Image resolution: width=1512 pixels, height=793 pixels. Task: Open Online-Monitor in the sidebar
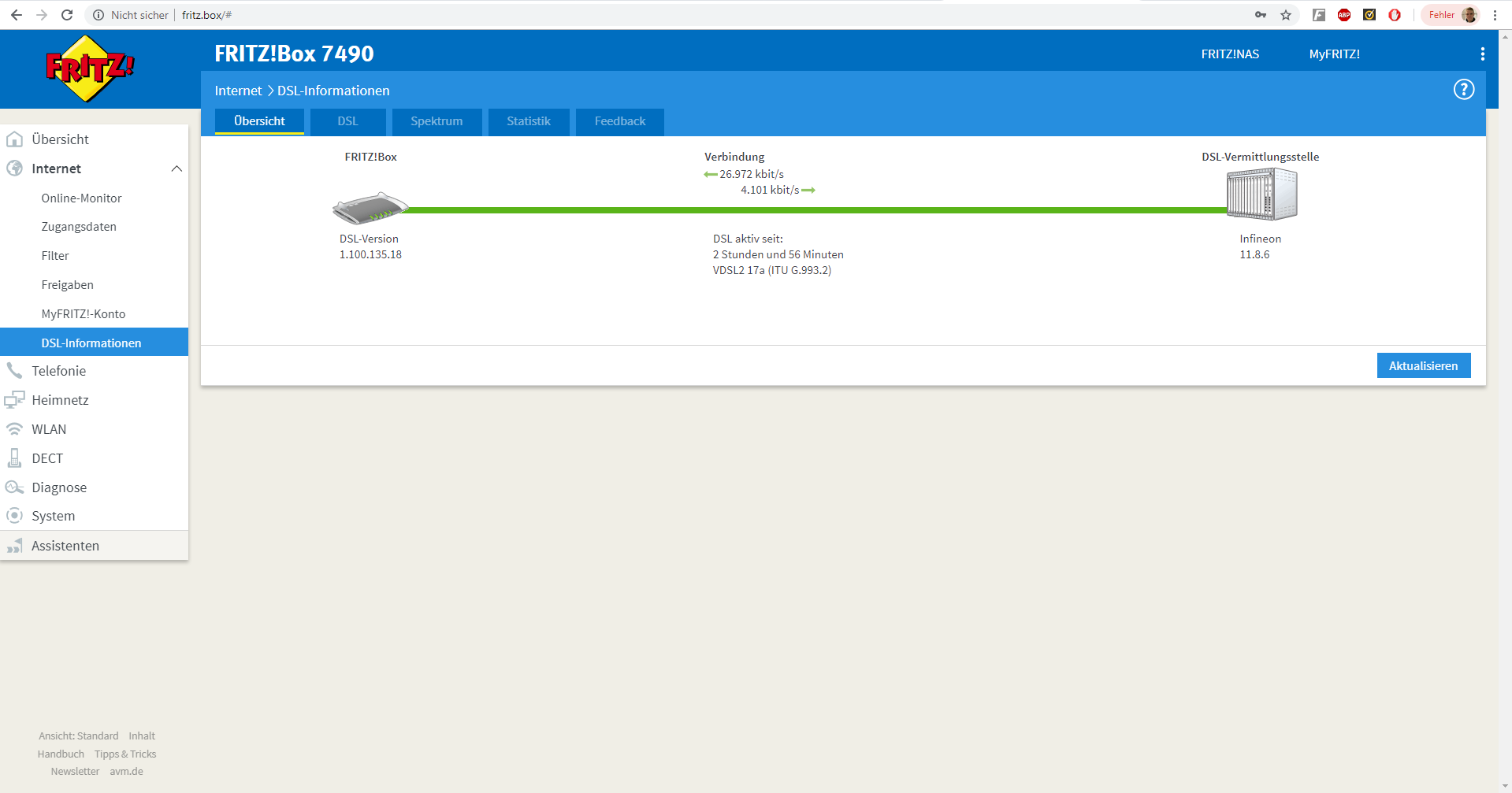81,198
